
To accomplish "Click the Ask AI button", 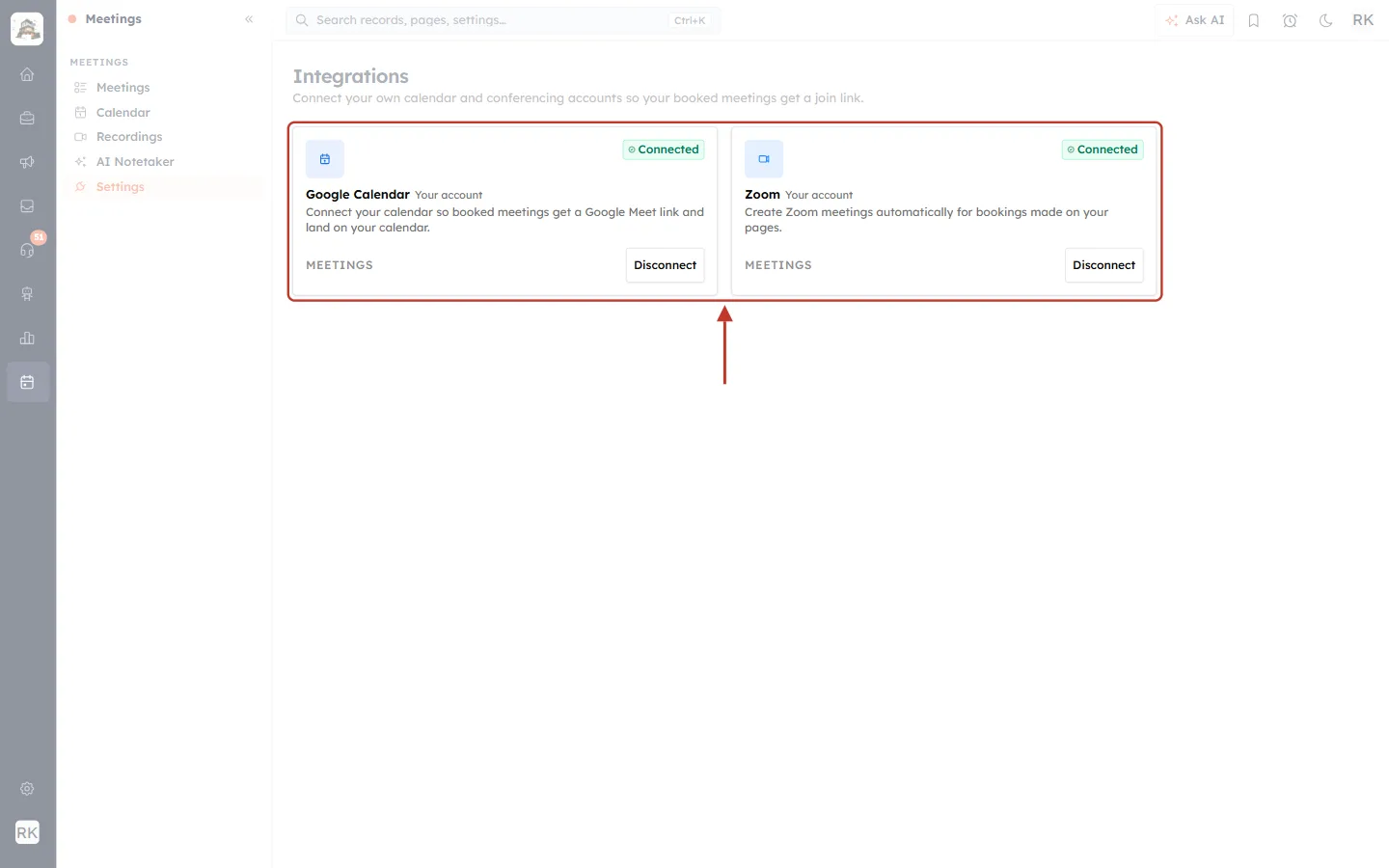I will tap(1194, 20).
